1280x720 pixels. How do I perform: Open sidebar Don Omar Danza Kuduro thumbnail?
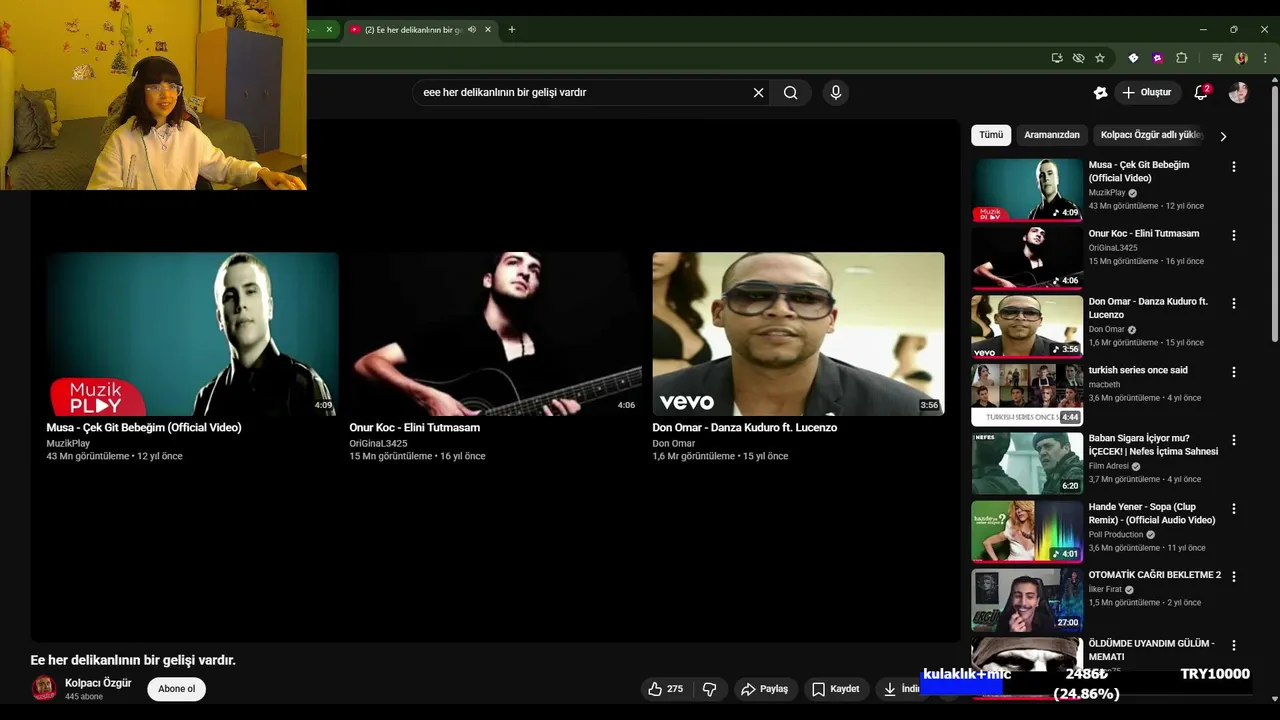1027,326
